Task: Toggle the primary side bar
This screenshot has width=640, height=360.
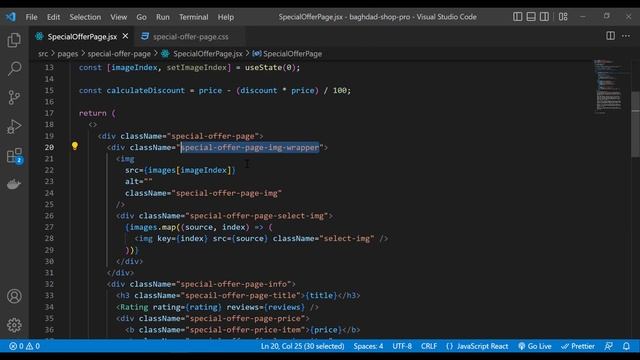Action: pyautogui.click(x=518, y=17)
